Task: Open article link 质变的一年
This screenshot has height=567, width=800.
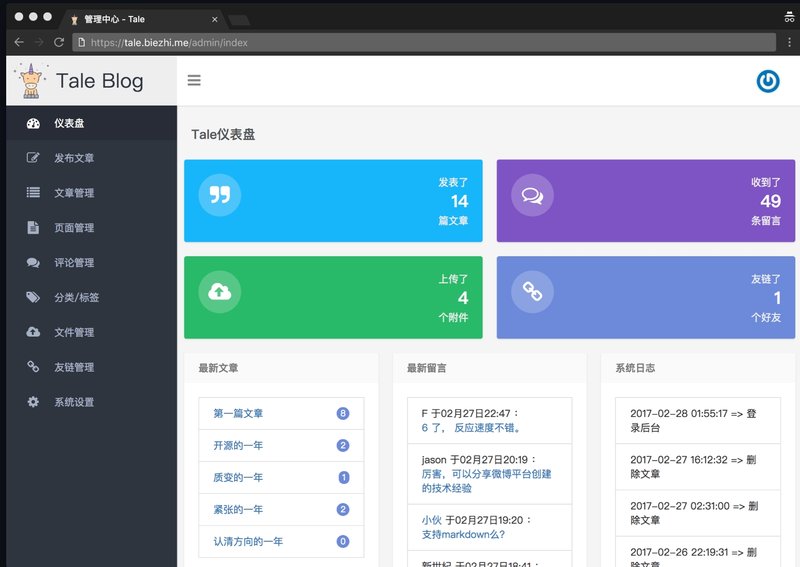Action: pos(238,478)
